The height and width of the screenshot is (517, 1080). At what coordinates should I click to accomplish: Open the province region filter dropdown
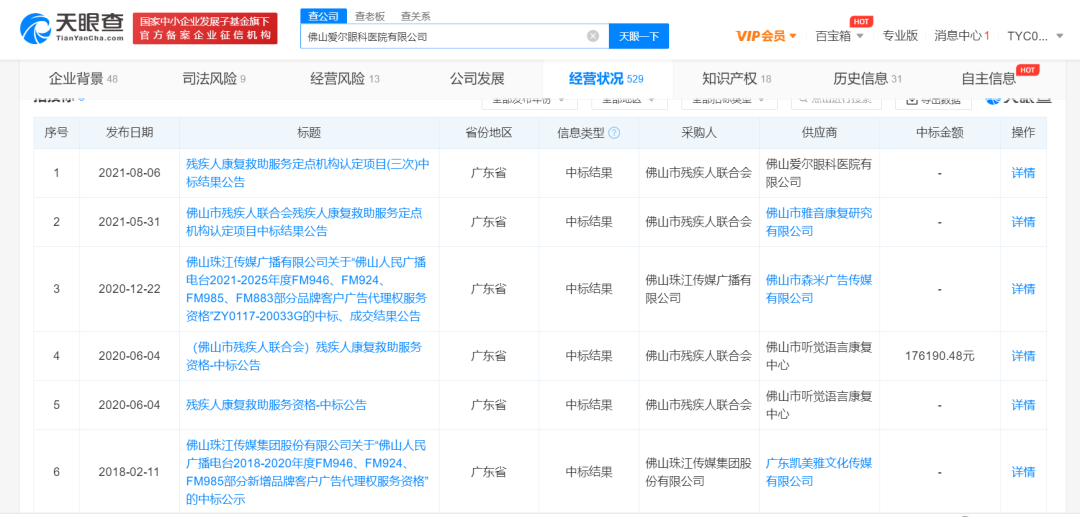point(629,99)
